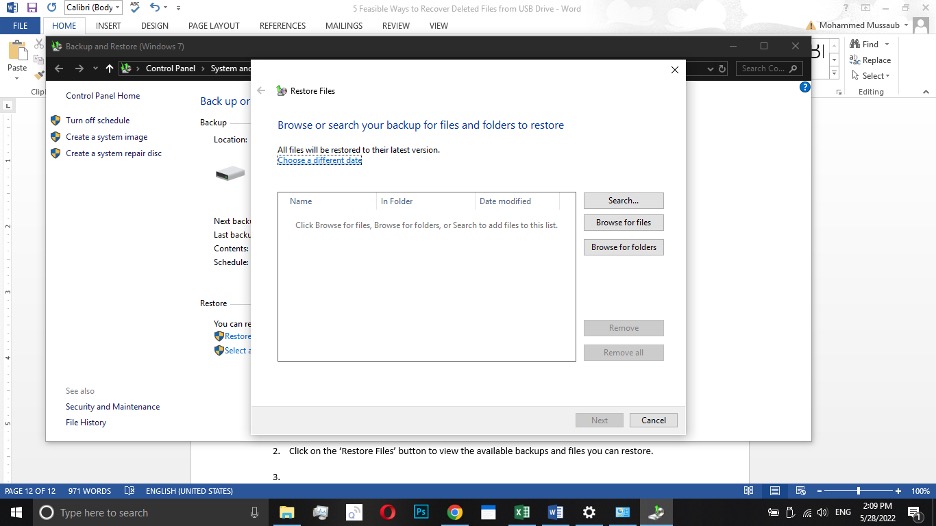
Task: Click the Turn off schedule link
Action: click(97, 120)
